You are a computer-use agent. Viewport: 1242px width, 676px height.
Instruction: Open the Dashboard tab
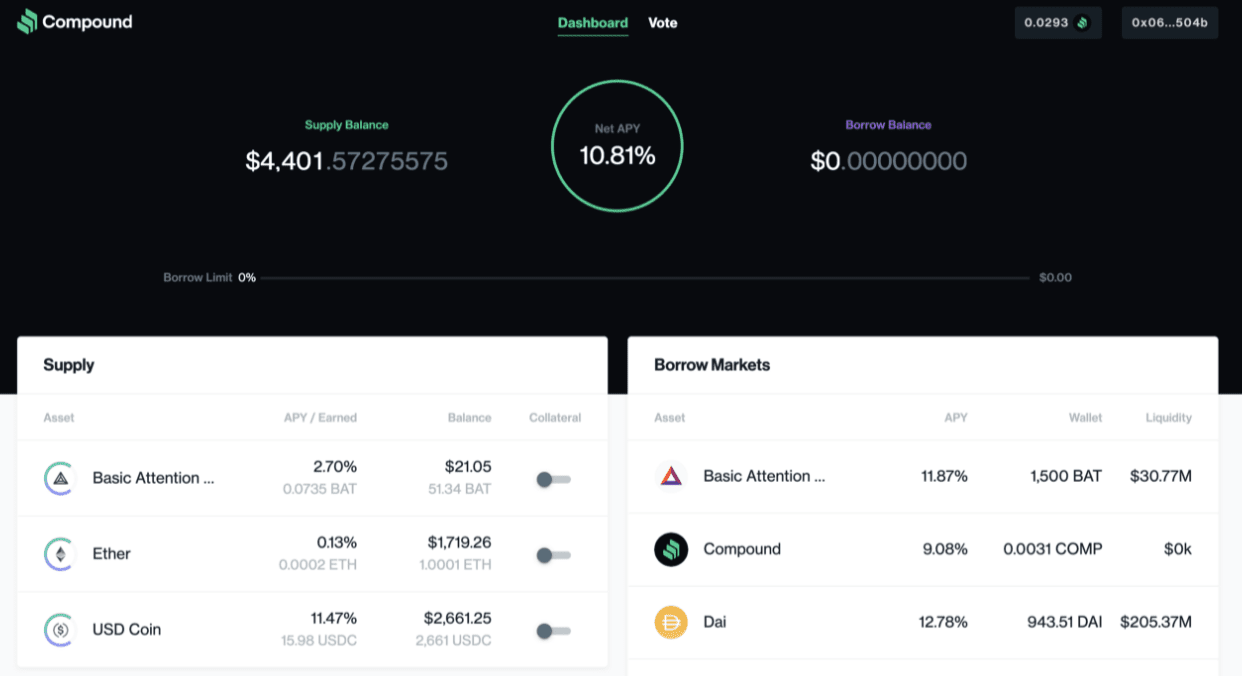pos(593,23)
